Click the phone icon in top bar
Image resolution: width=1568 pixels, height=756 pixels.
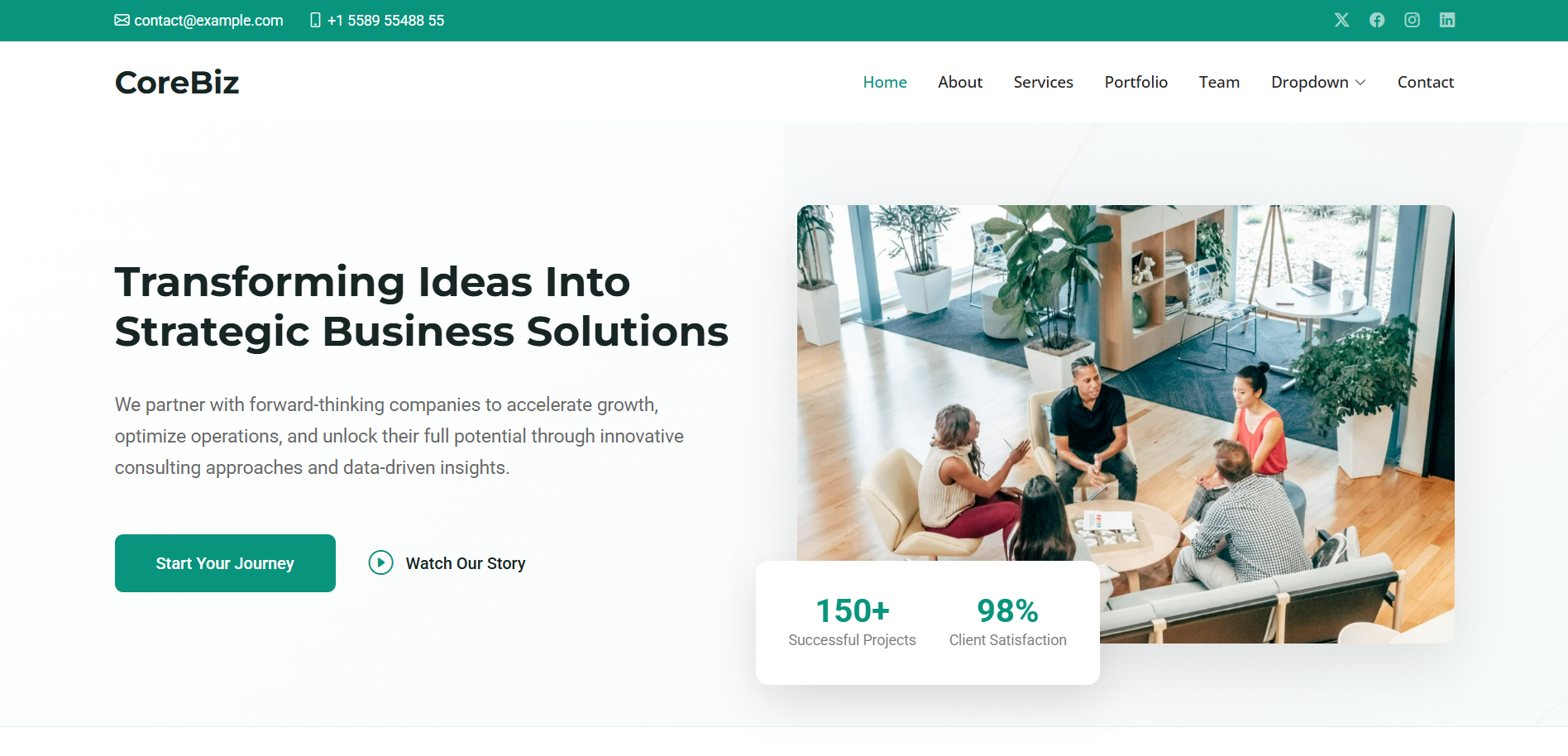315,20
